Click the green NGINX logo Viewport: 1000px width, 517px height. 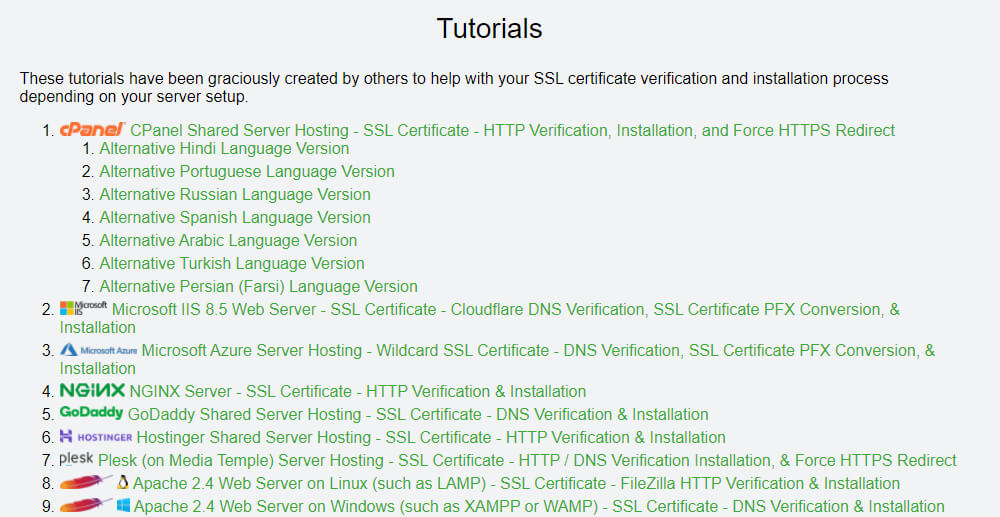92,390
